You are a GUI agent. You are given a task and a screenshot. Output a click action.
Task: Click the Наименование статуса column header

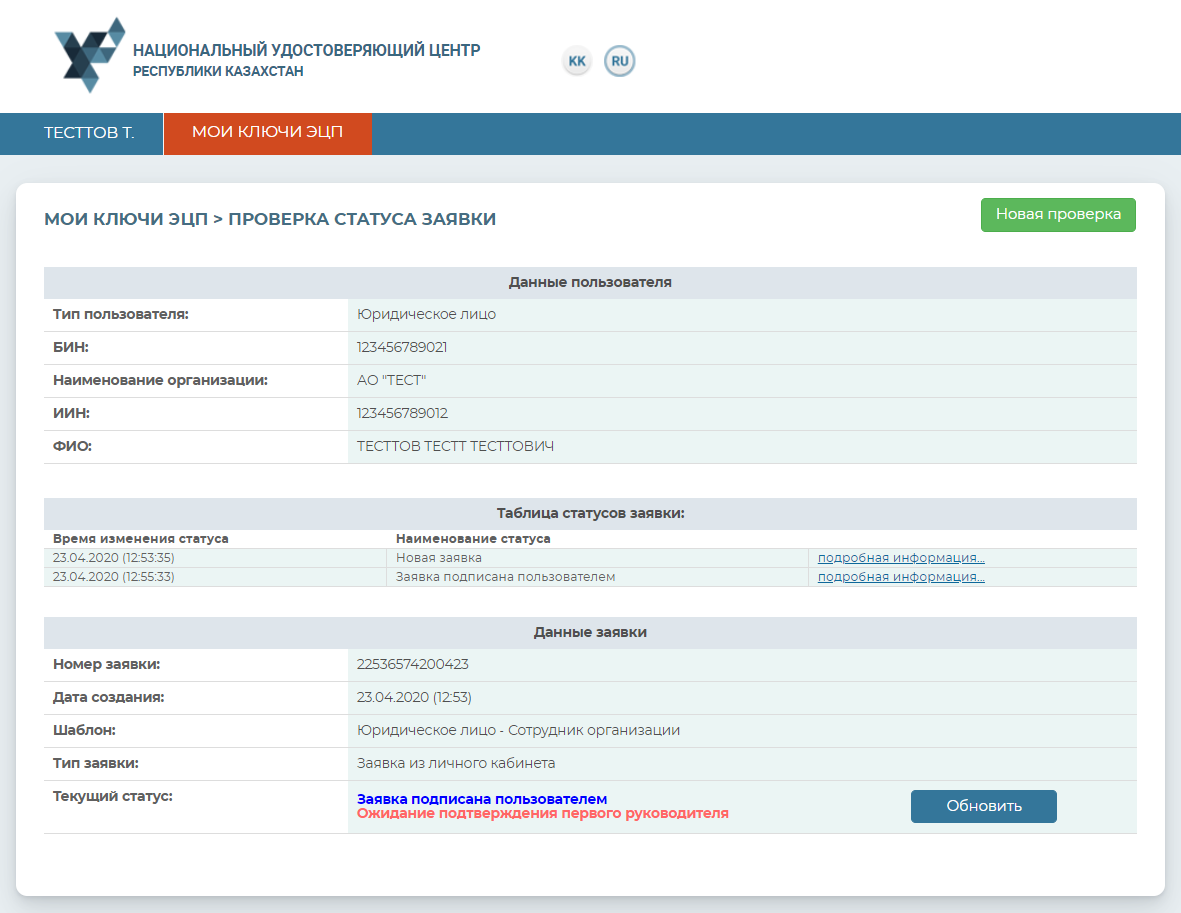point(473,538)
